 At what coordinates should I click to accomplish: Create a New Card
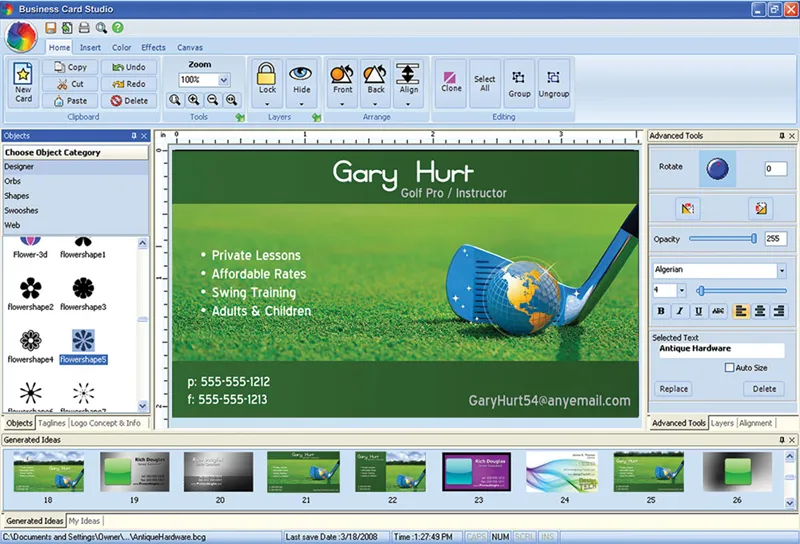(x=23, y=83)
